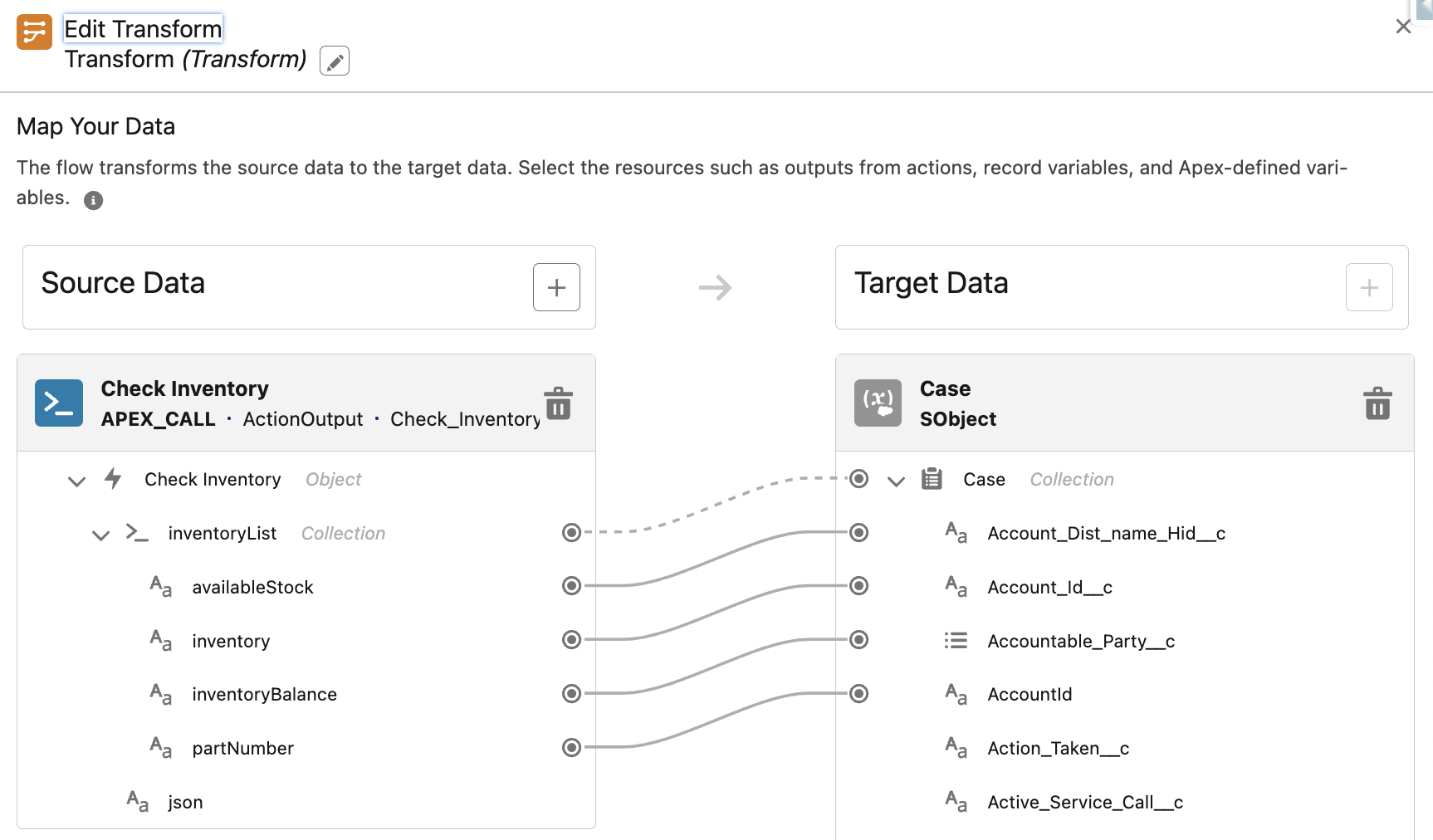Delete the Check Inventory source data

558,403
